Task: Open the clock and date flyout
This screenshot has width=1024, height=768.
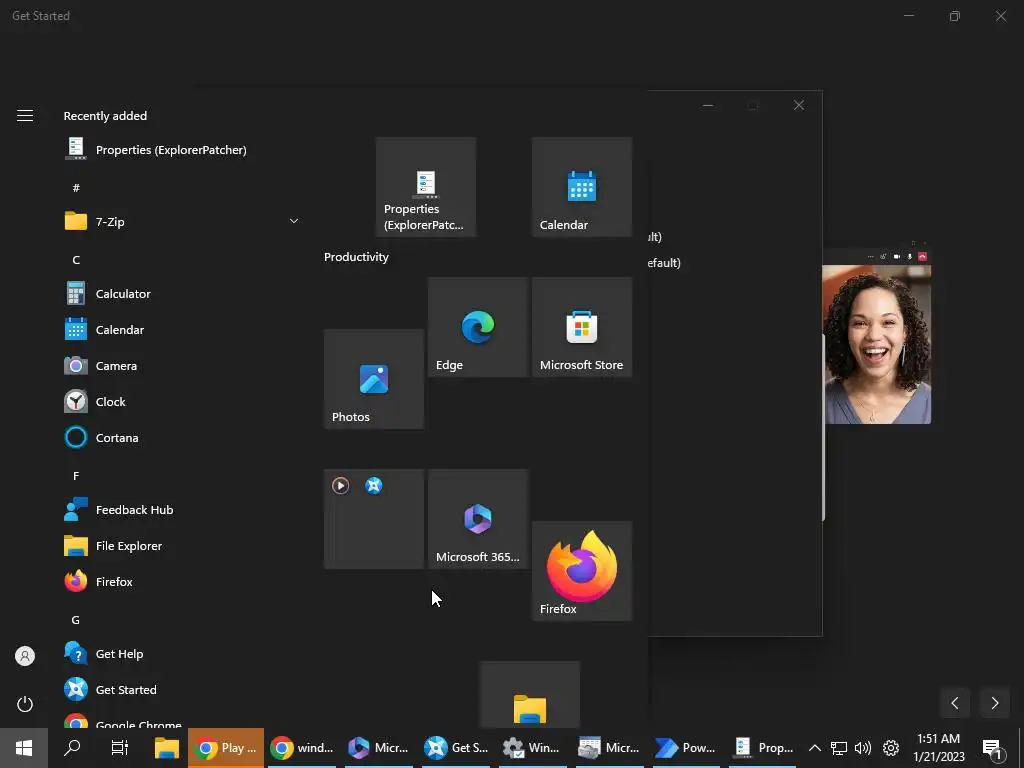Action: (x=938, y=748)
